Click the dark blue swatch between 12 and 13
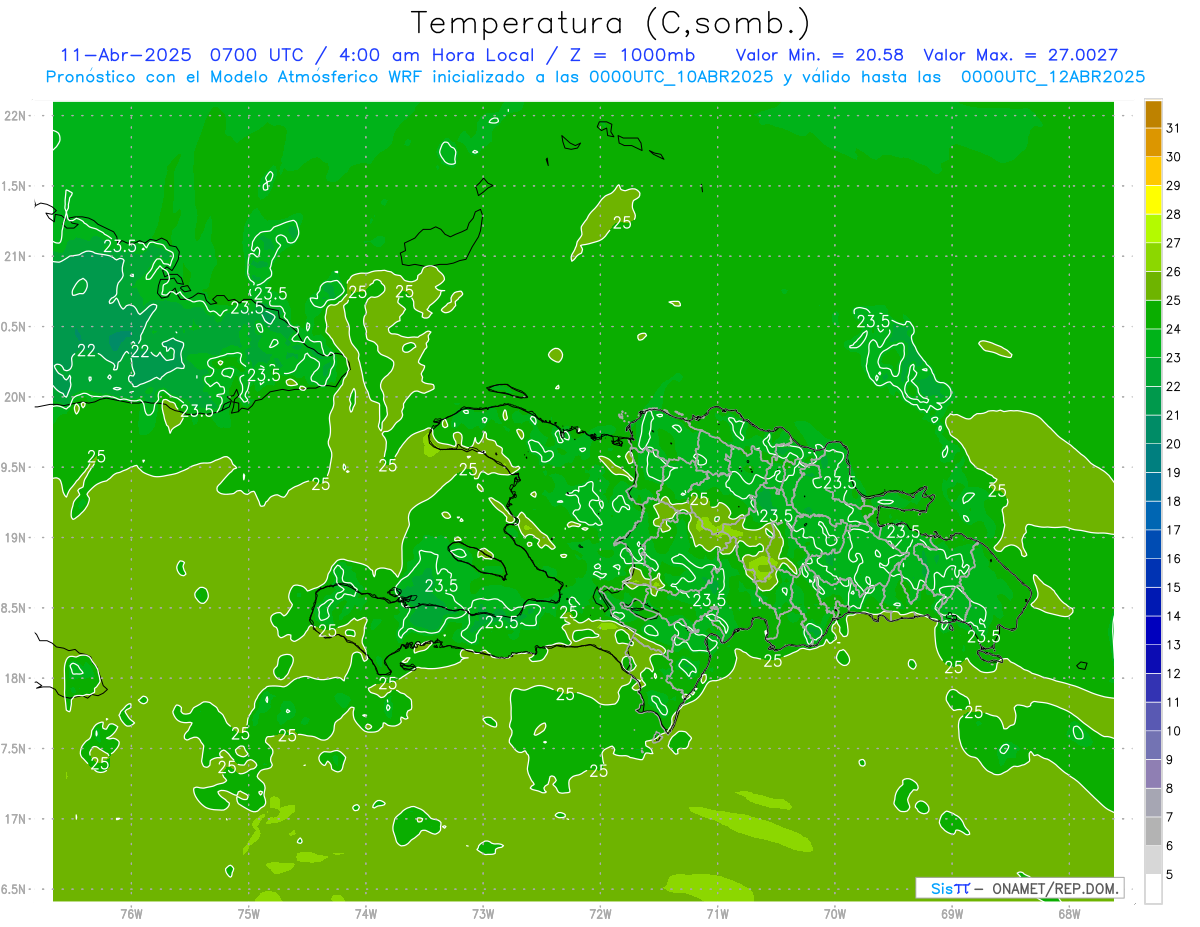Image resolution: width=1200 pixels, height=927 pixels. [x=1153, y=659]
